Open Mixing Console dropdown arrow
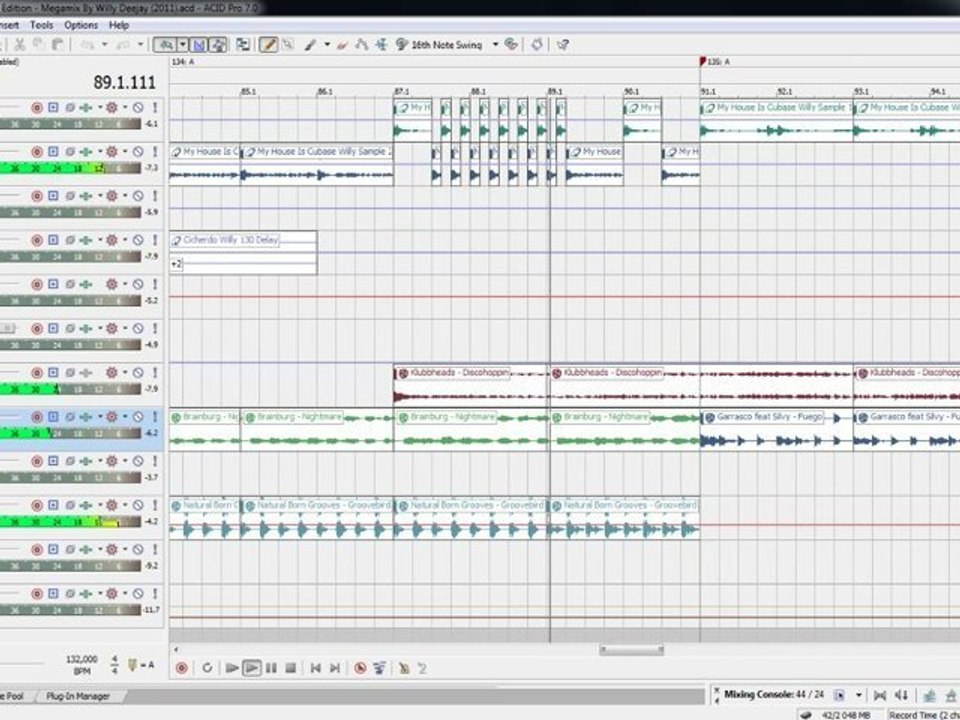Screen dimensions: 960x720 [858, 695]
